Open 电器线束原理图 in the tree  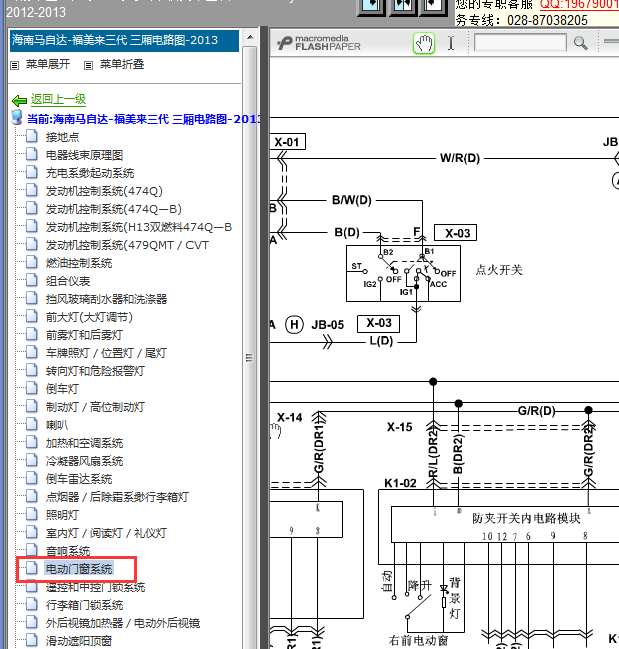[84, 155]
